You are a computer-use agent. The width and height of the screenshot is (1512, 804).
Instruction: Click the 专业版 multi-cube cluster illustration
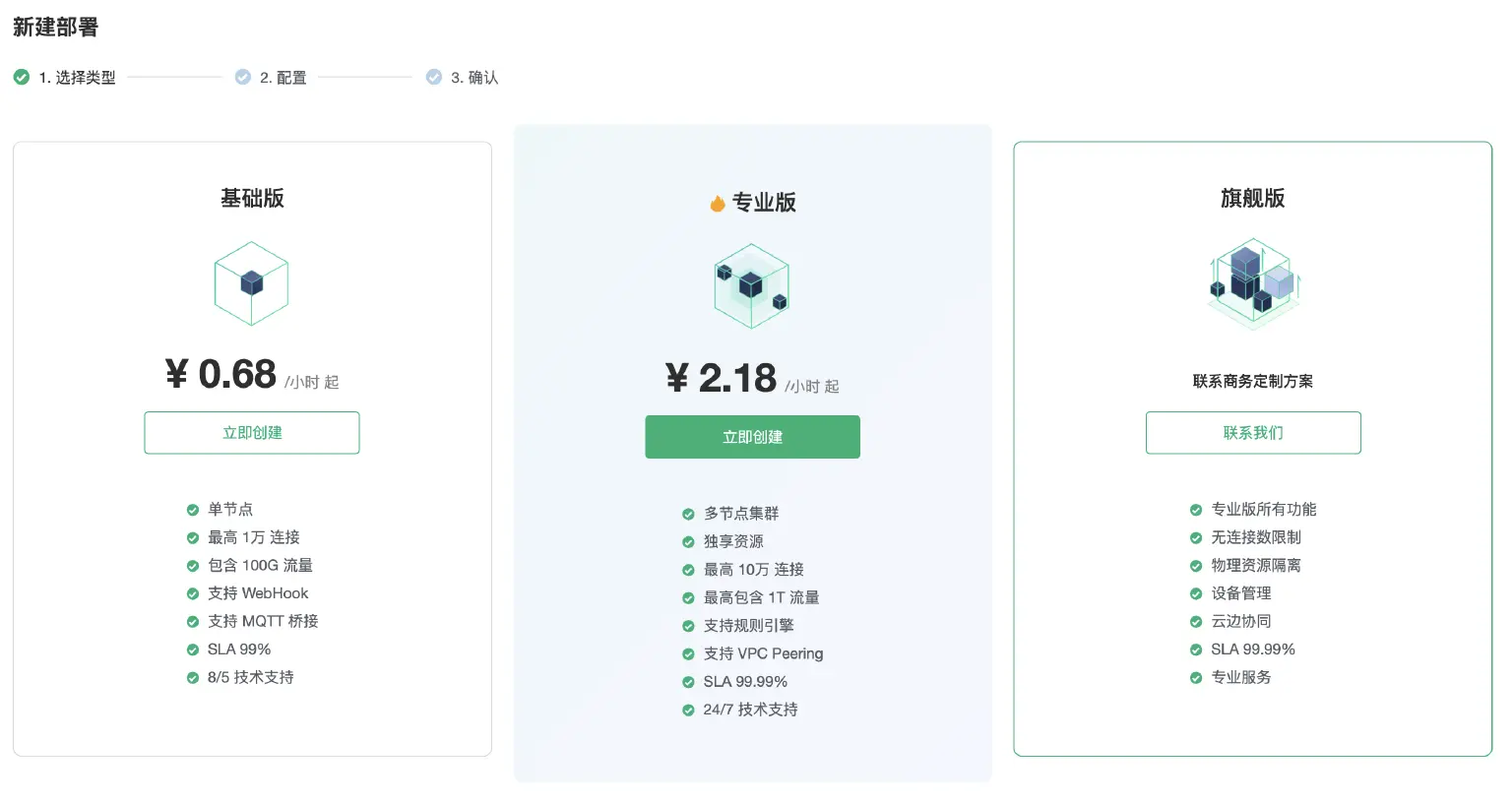(752, 286)
